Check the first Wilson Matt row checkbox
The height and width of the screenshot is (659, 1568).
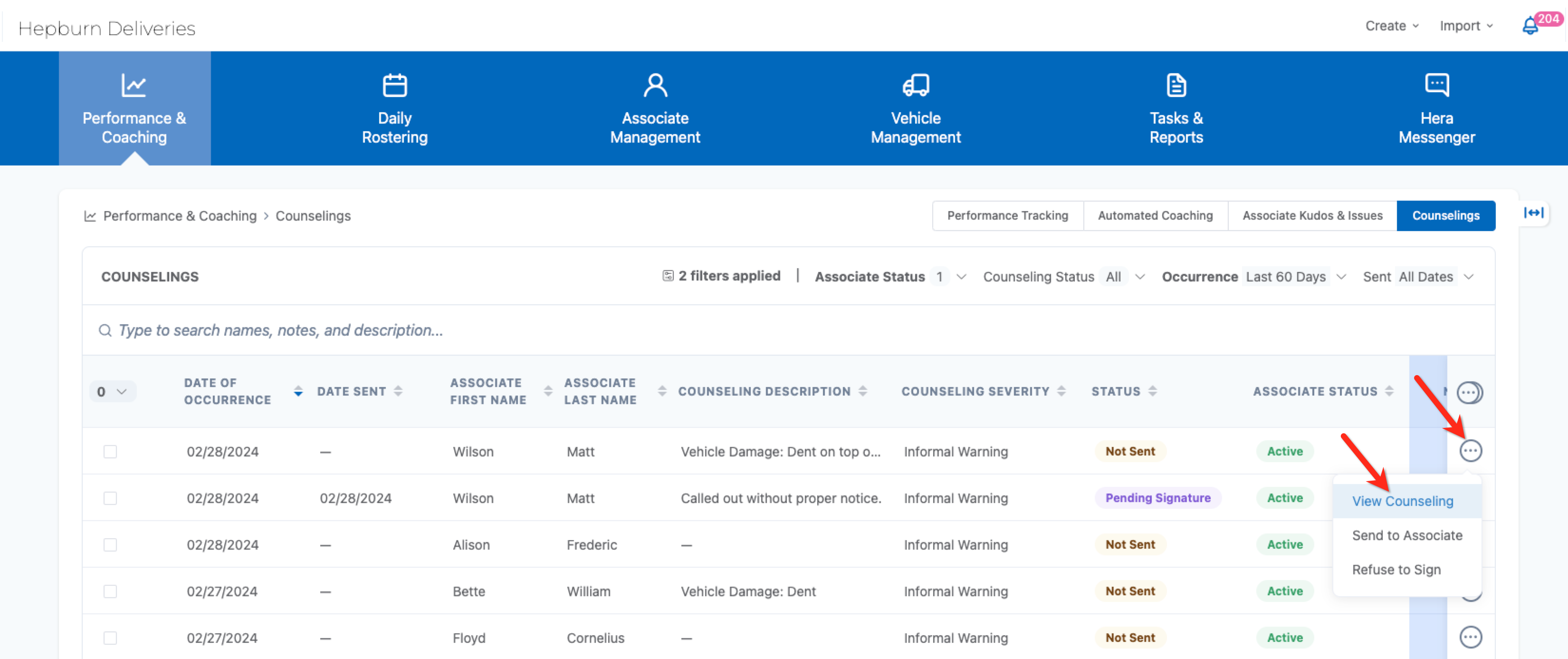[110, 451]
